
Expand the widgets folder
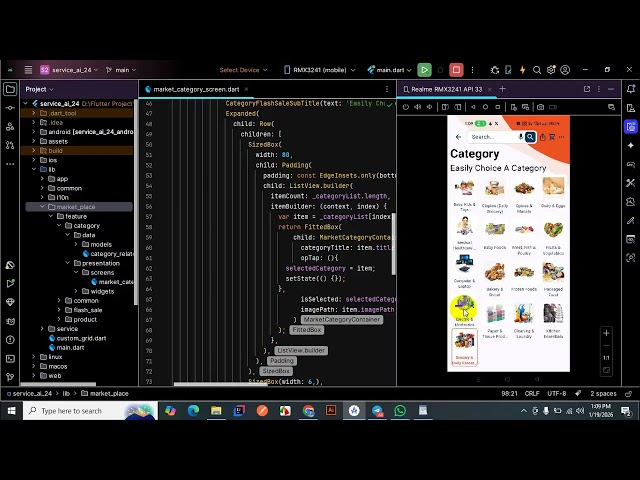click(x=76, y=291)
